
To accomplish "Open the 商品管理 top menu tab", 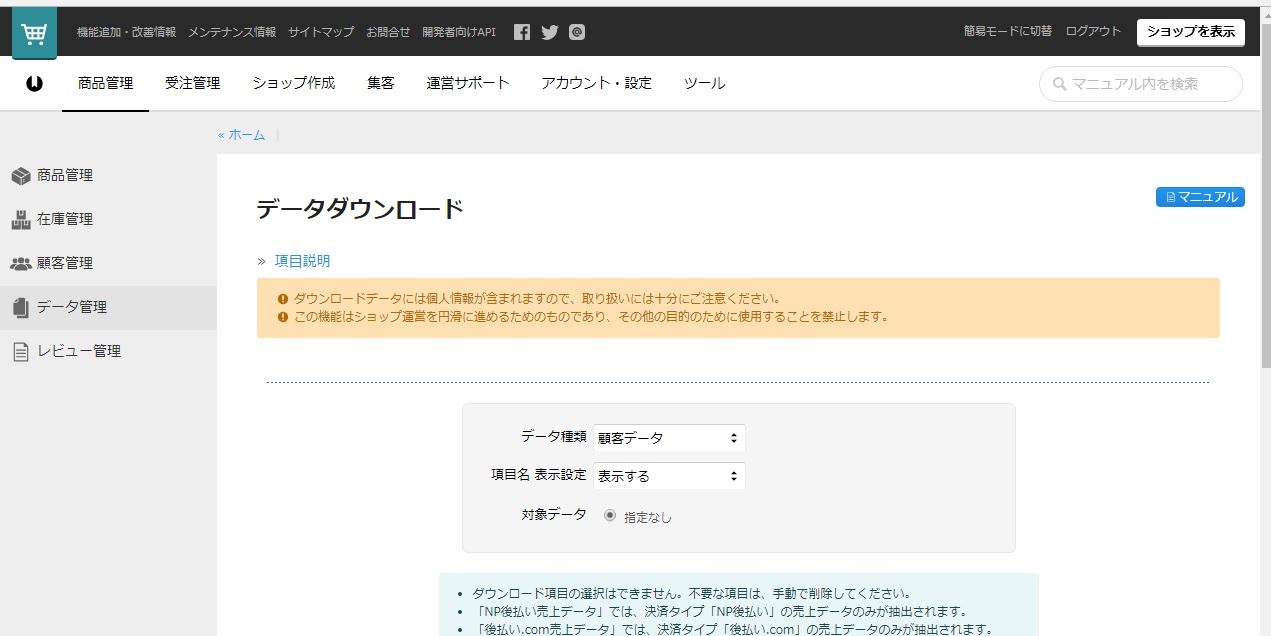I will pos(105,83).
